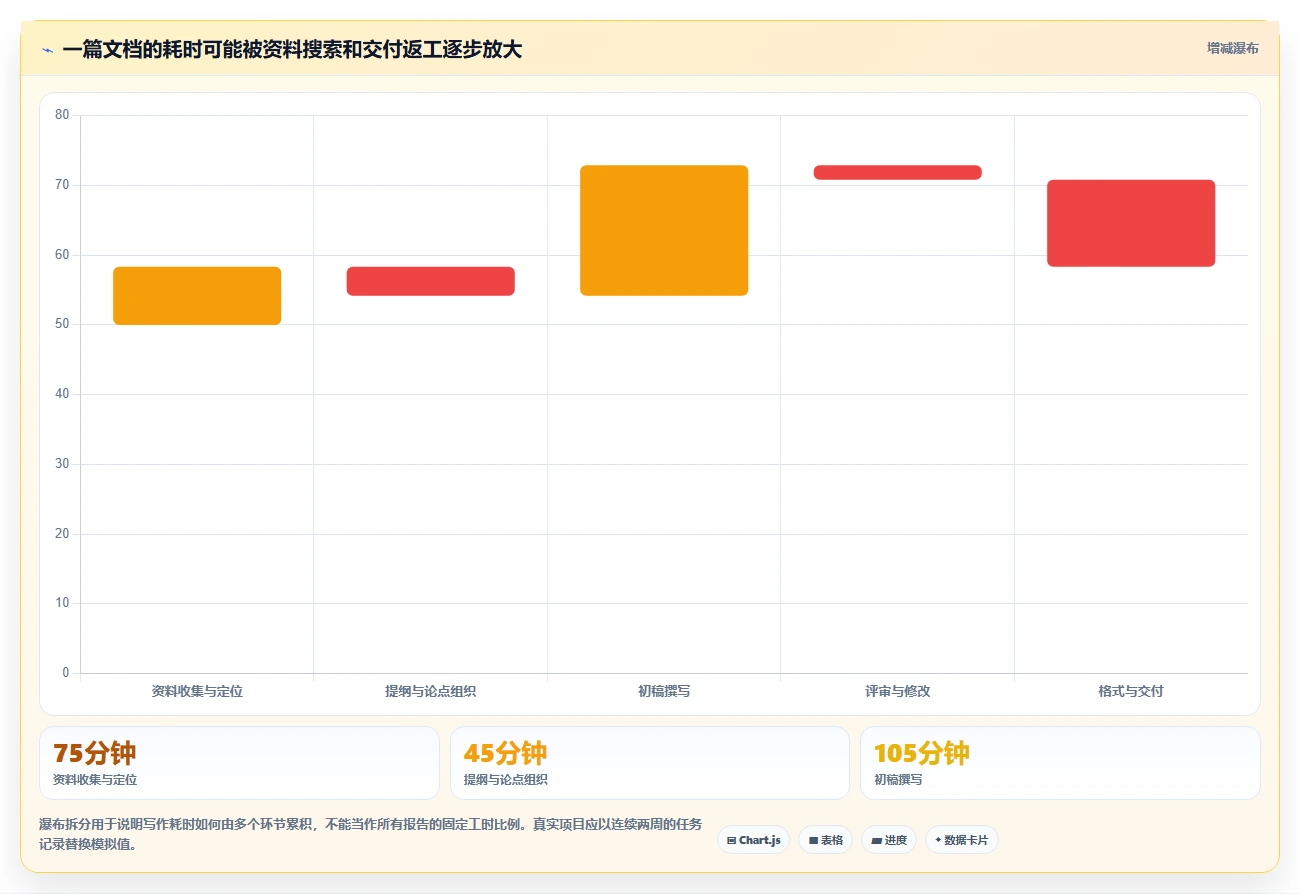Click the large orange 初稿撰写 bar
Viewport: 1300px width, 894px height.
pos(664,230)
